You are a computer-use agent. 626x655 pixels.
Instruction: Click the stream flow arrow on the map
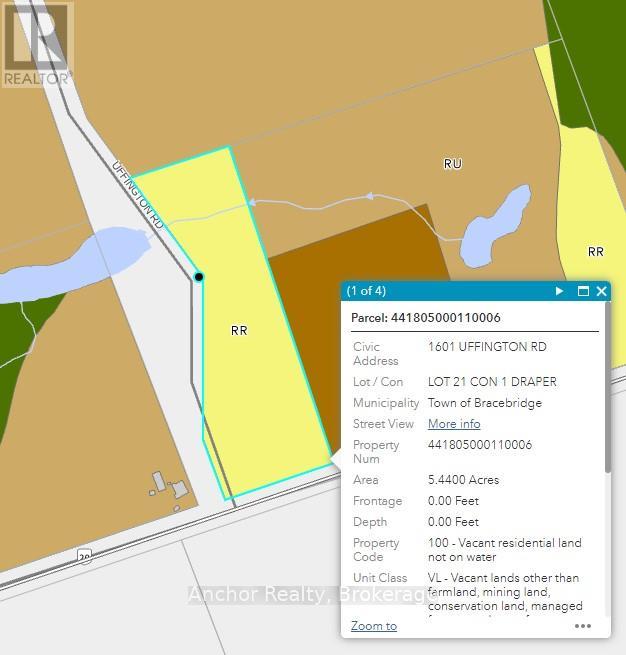click(250, 202)
